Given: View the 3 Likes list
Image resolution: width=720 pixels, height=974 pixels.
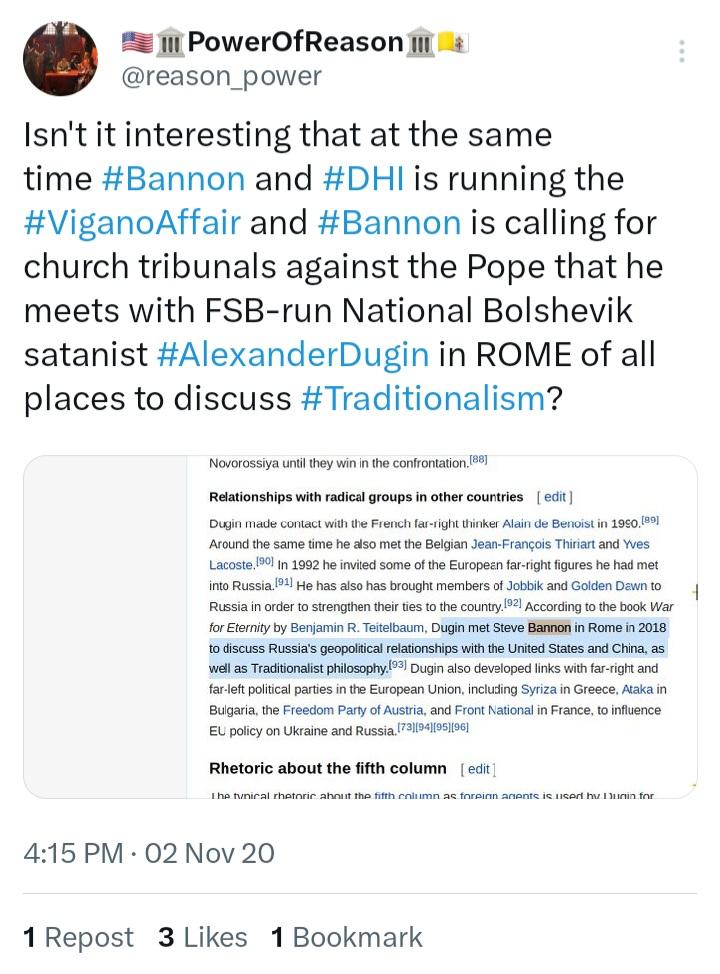Looking at the screenshot, I should click(202, 937).
